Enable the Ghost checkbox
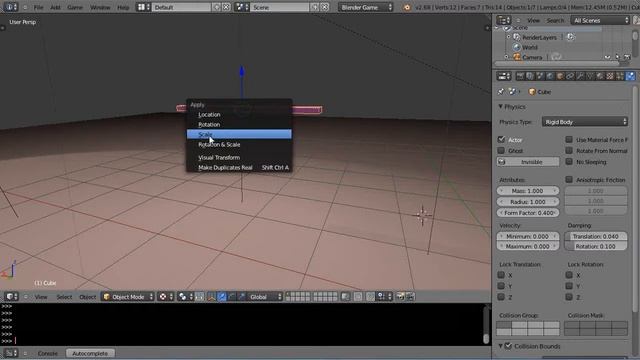 (502, 151)
